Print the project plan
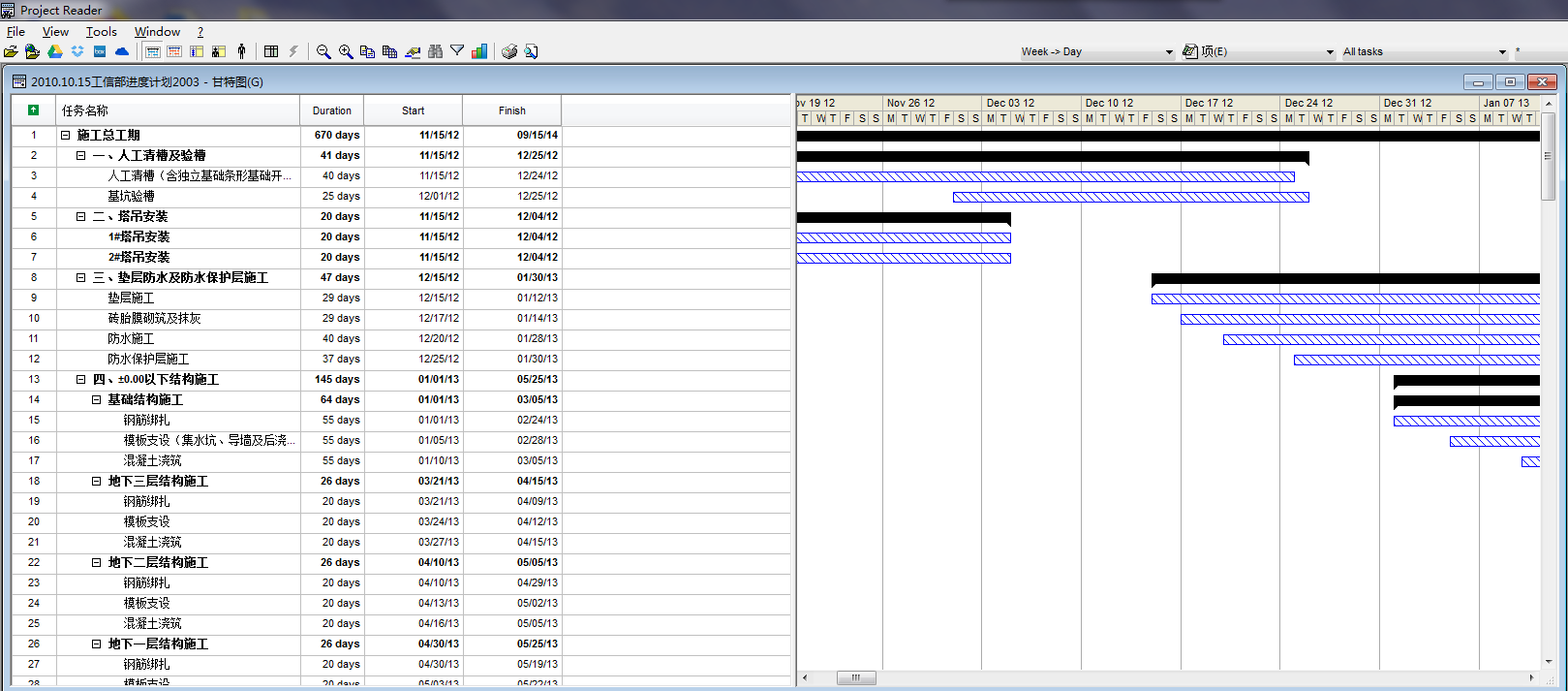 [509, 51]
